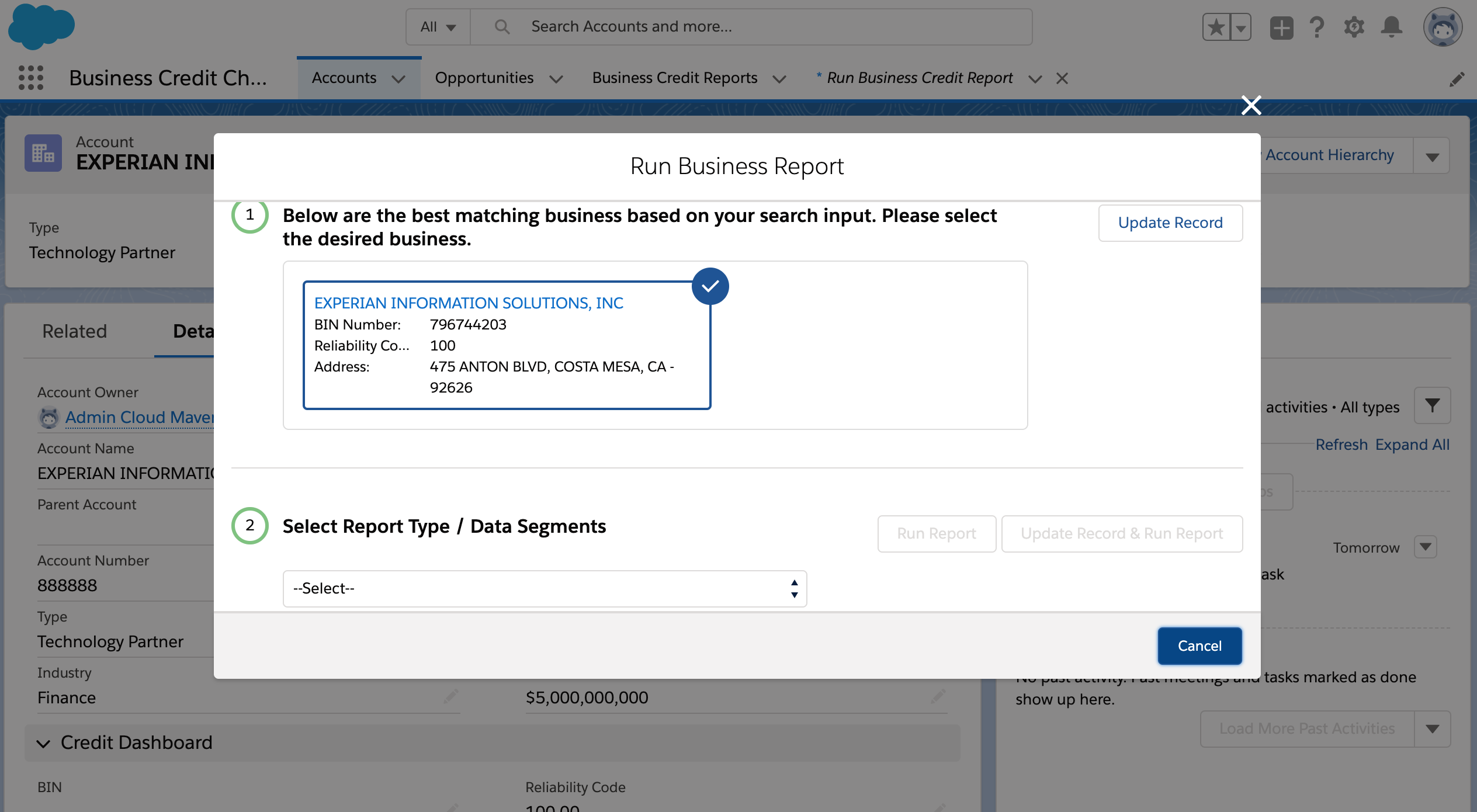
Task: Open Help using the question mark icon
Action: click(x=1316, y=26)
